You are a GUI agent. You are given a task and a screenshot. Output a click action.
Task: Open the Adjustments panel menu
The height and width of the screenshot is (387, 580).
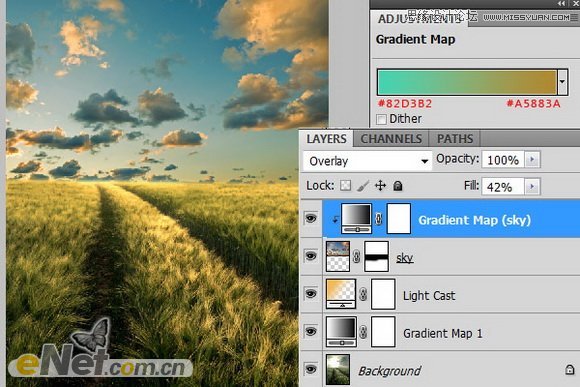click(574, 17)
